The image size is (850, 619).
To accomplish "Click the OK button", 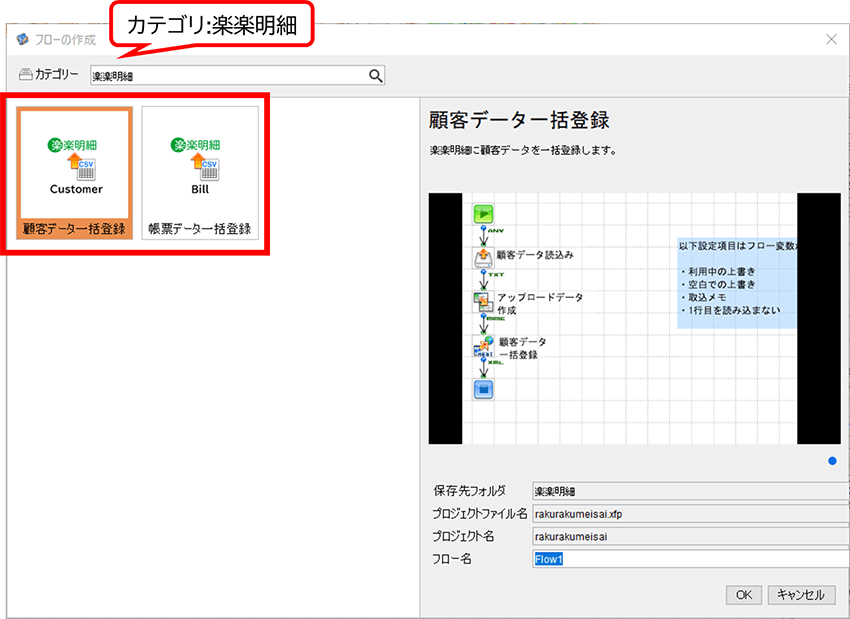I will click(744, 595).
